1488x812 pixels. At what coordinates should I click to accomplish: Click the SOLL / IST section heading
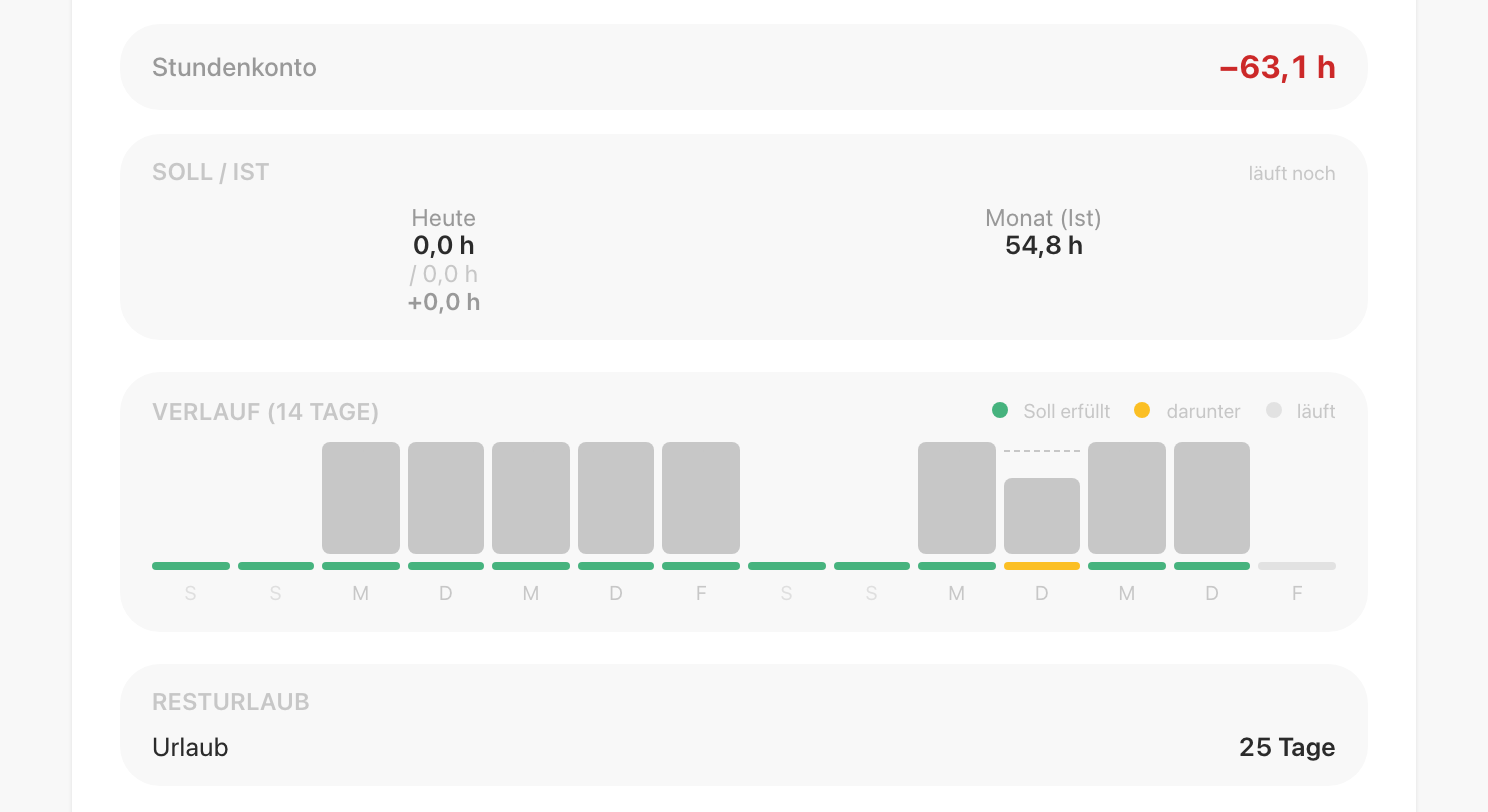pyautogui.click(x=210, y=172)
